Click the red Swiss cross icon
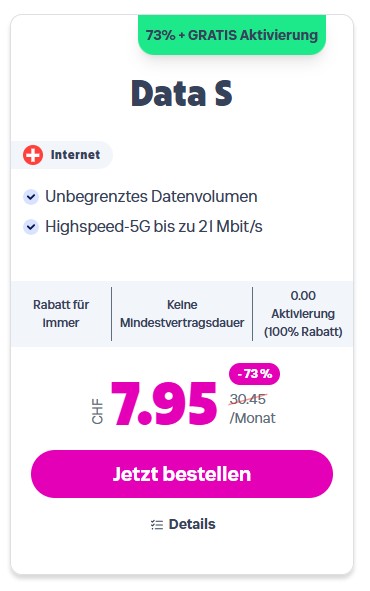Screen dimensions: 370x591 33,155
